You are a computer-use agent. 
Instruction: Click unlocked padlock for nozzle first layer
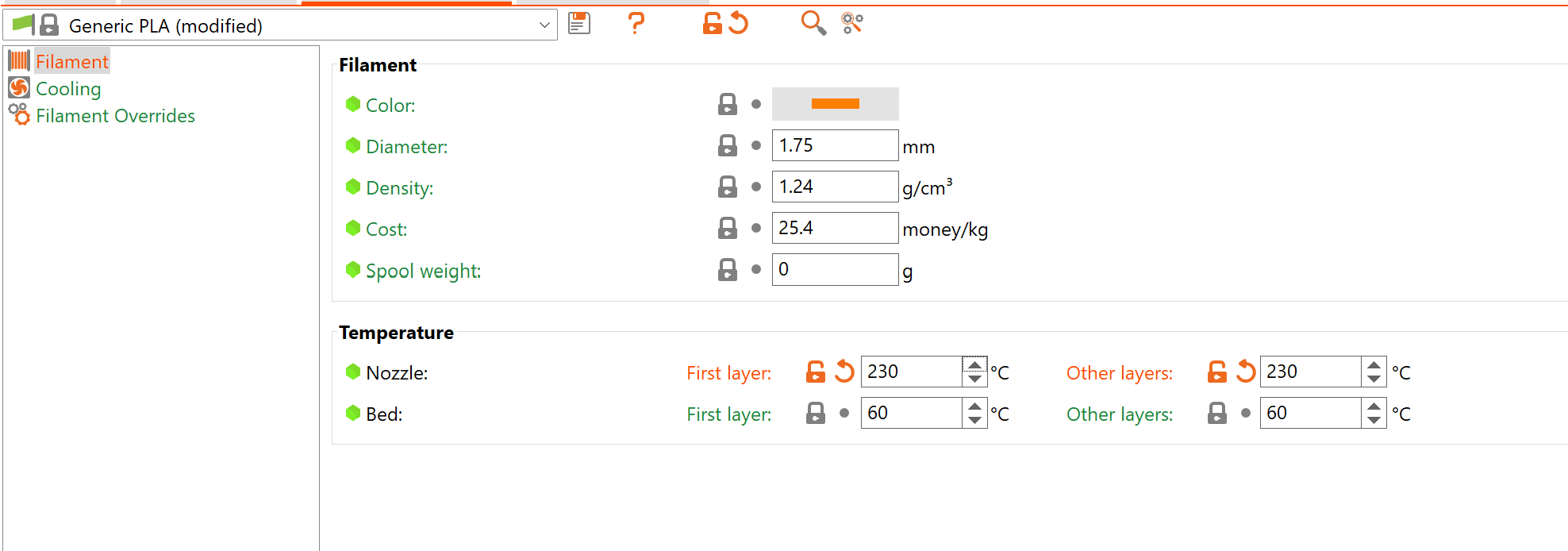816,372
